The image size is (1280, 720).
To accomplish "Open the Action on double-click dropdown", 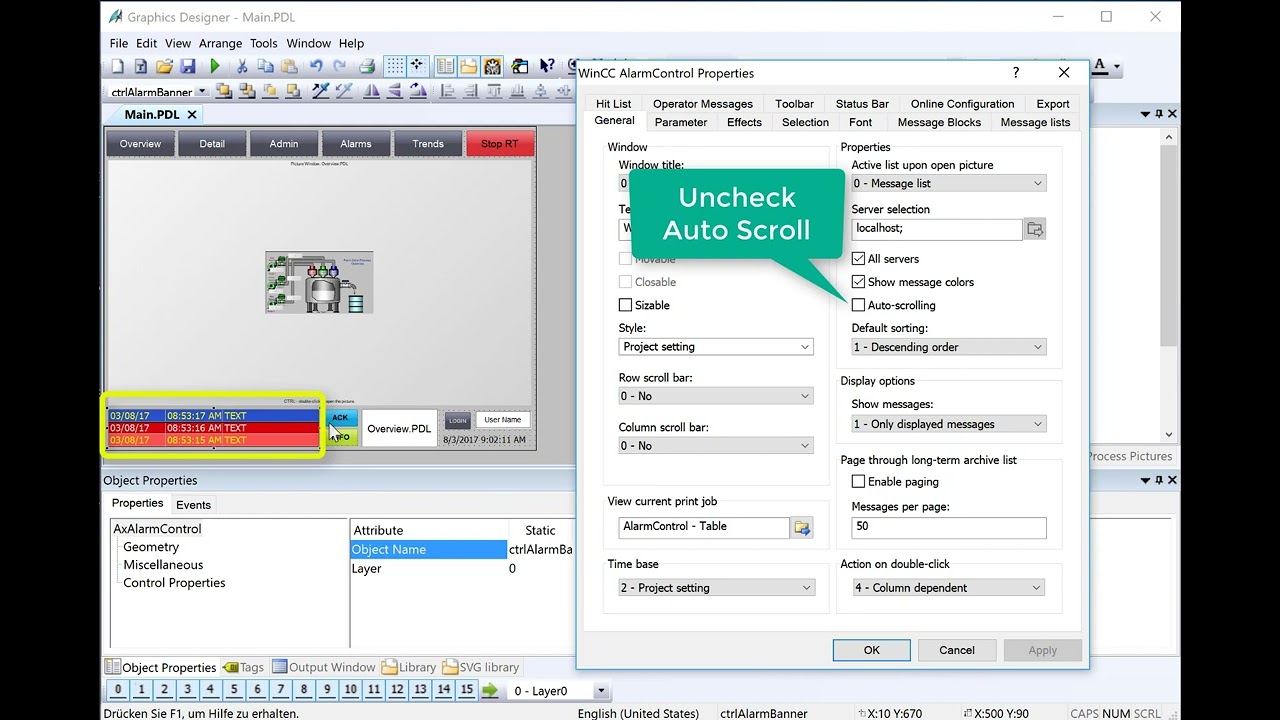I will (x=949, y=588).
